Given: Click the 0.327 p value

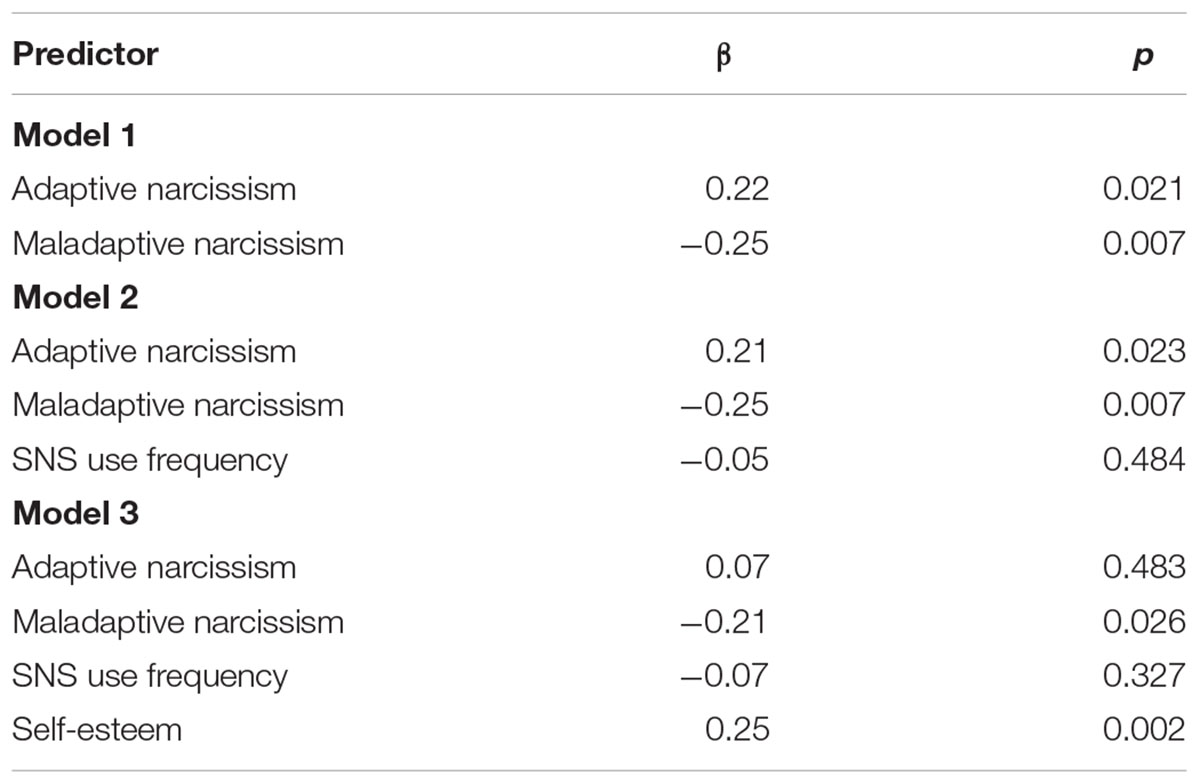Looking at the screenshot, I should tap(1145, 675).
